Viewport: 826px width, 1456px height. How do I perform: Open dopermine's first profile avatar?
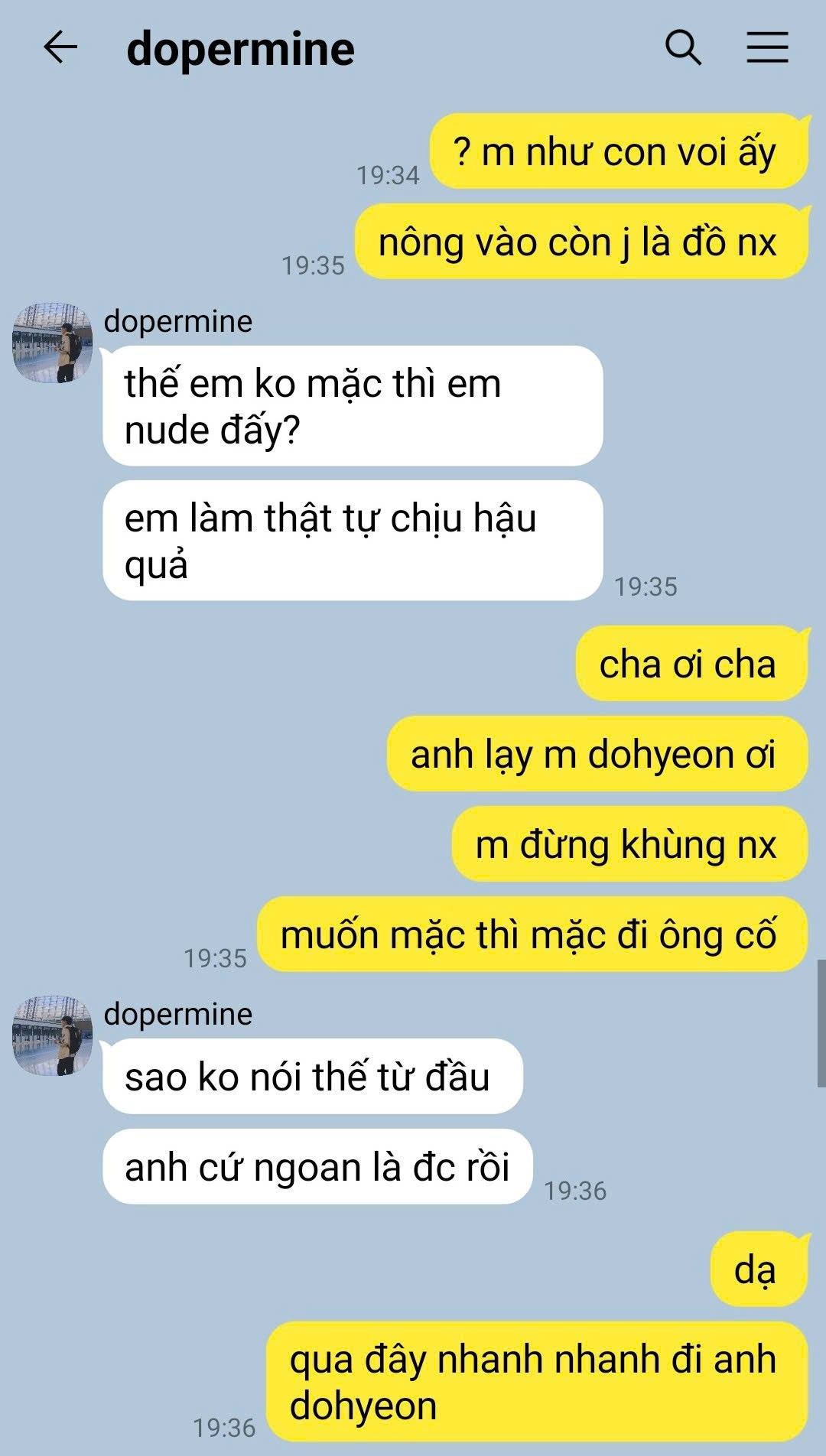[53, 343]
